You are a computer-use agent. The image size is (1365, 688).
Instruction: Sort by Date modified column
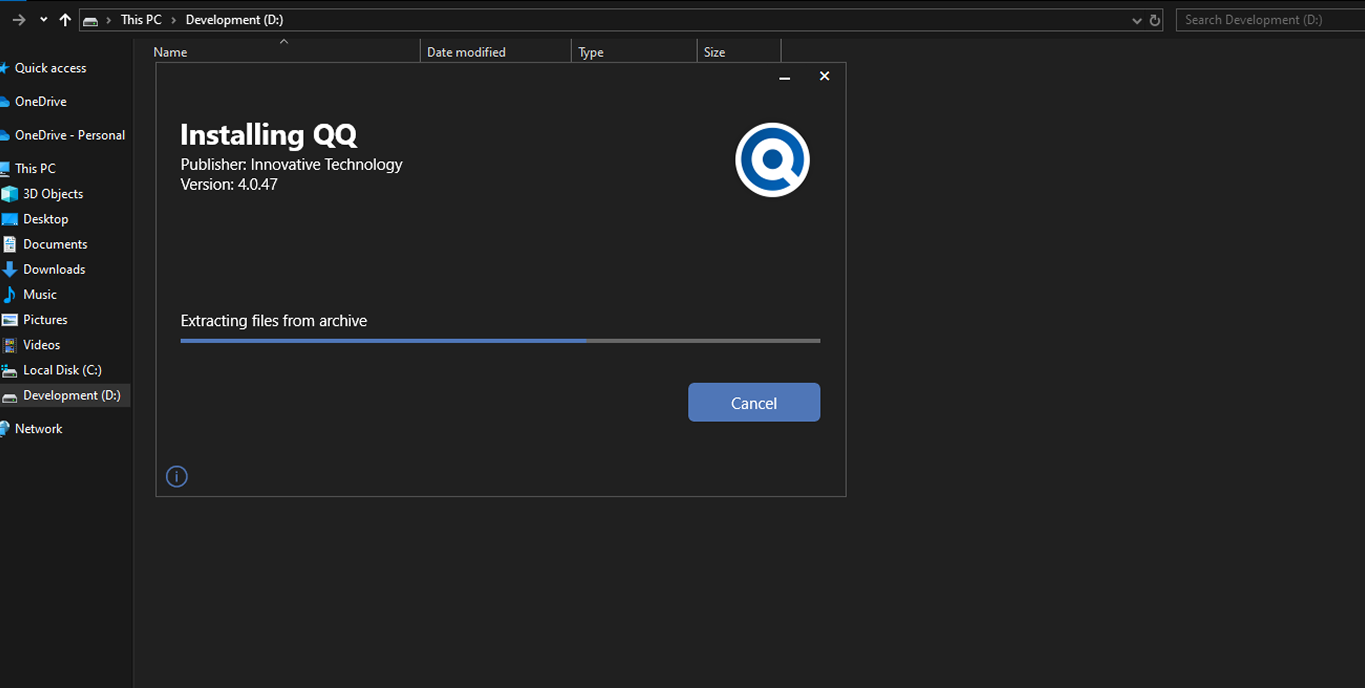[496, 52]
